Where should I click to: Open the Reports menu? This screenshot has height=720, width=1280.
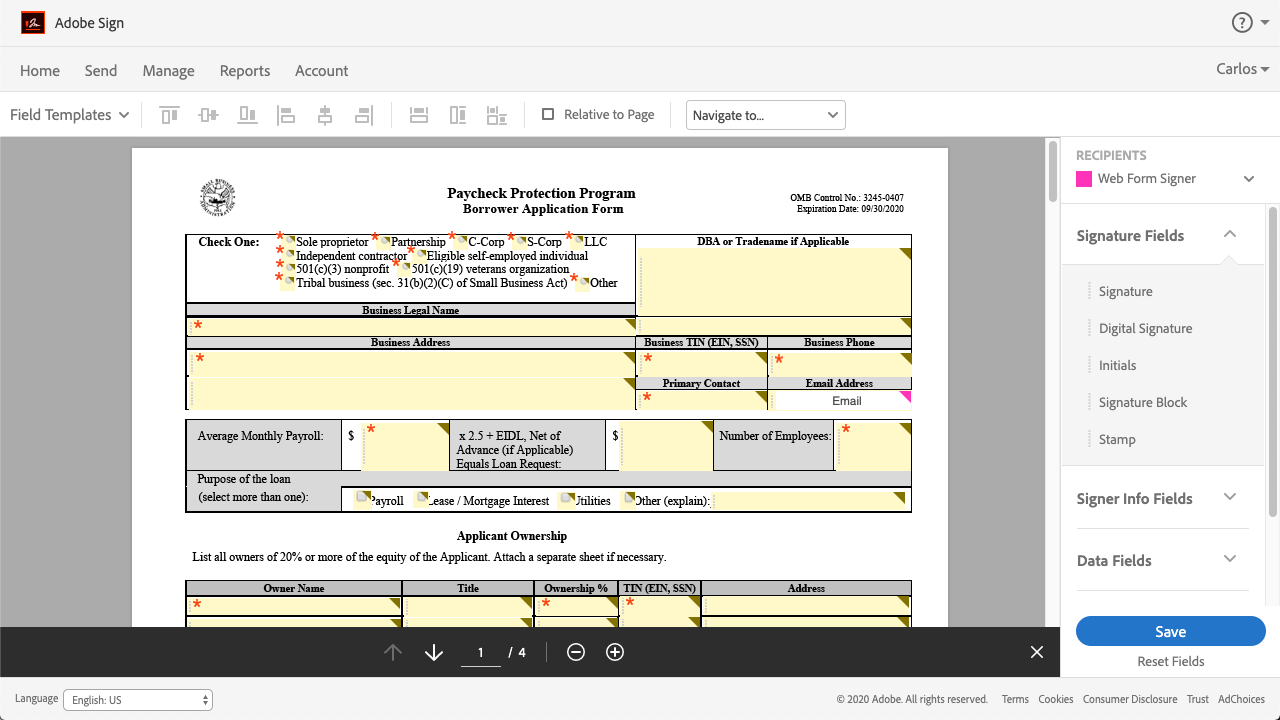click(x=245, y=71)
